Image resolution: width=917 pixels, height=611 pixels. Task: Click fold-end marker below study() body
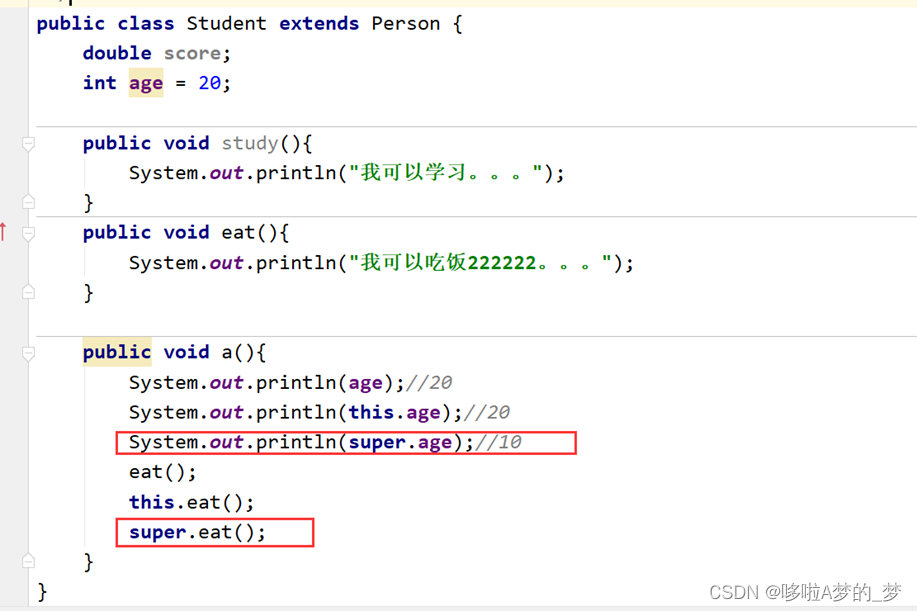tap(27, 202)
